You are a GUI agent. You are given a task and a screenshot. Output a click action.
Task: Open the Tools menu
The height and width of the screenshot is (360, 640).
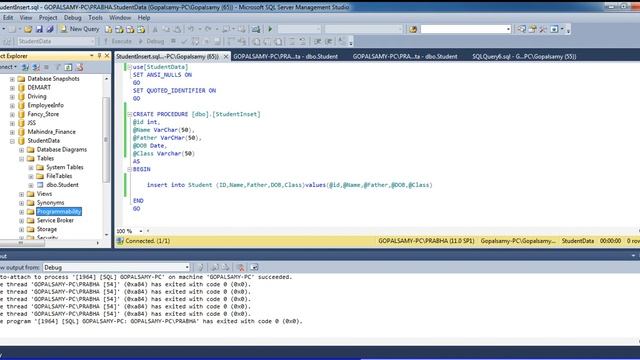pyautogui.click(x=95, y=18)
